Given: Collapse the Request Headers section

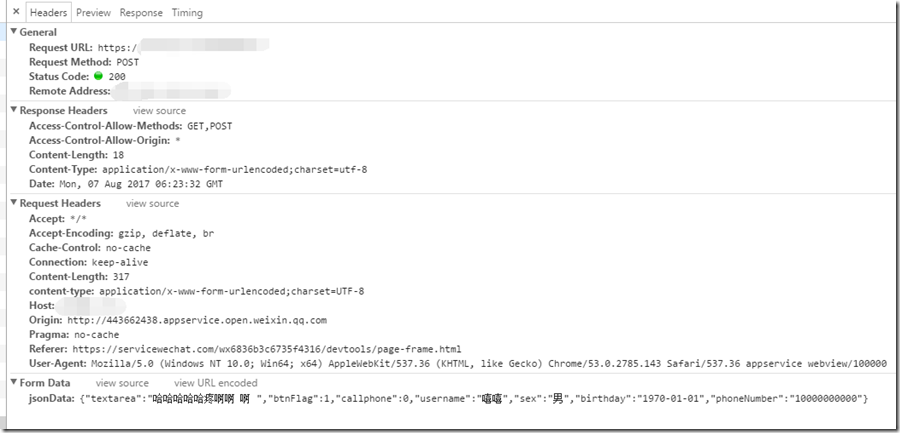Looking at the screenshot, I should pos(14,203).
